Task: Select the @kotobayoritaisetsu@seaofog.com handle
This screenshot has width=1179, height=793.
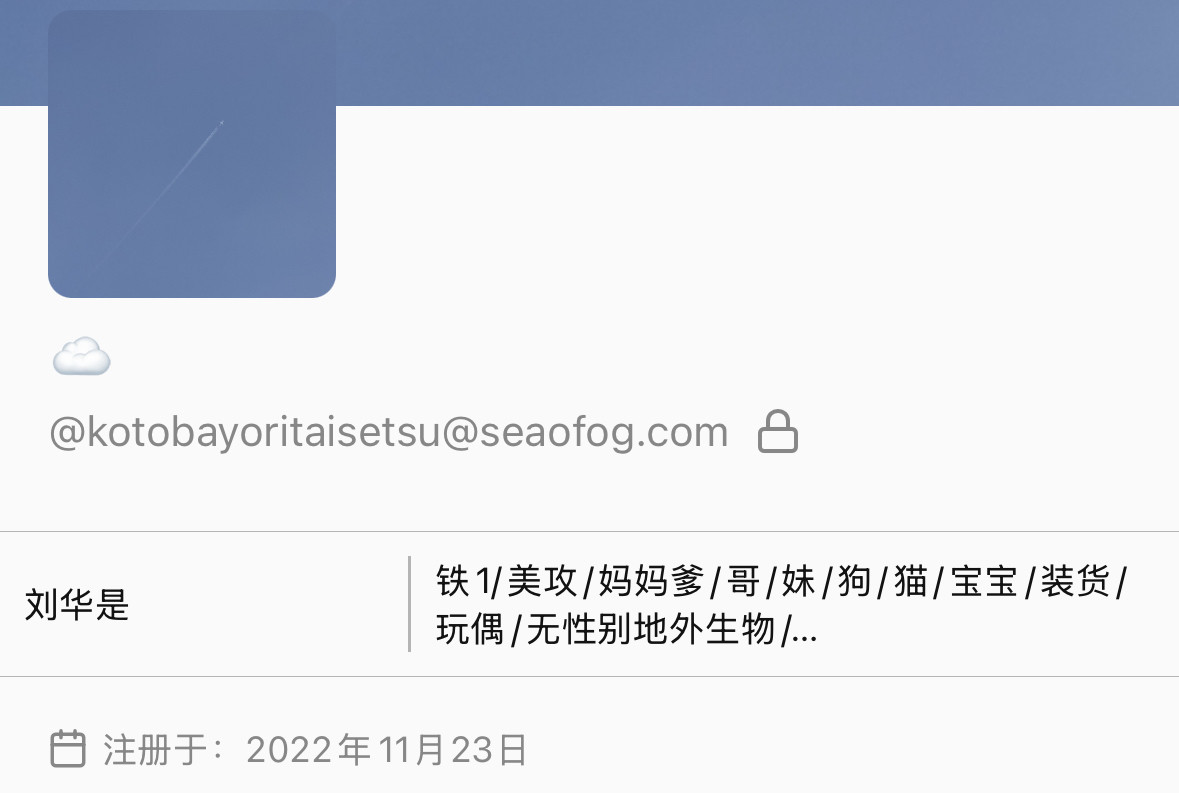Action: pos(389,433)
